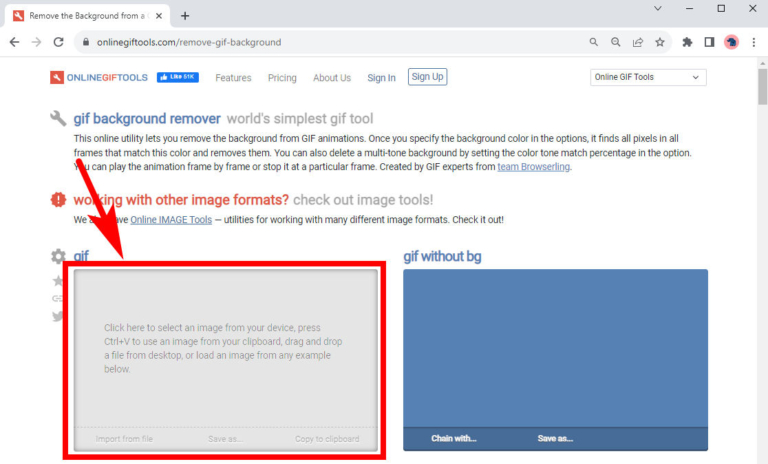Expand the Online GIF Tools dropdown

click(x=648, y=78)
